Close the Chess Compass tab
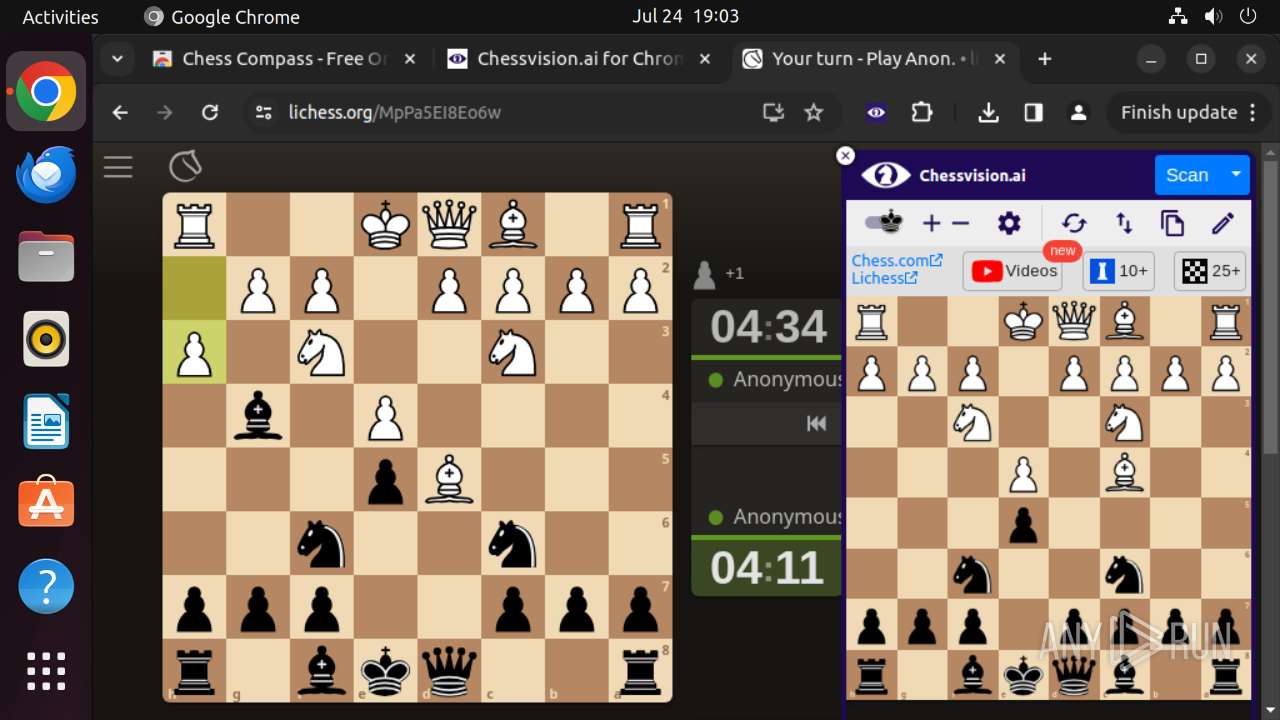The width and height of the screenshot is (1280, 720). pos(409,59)
